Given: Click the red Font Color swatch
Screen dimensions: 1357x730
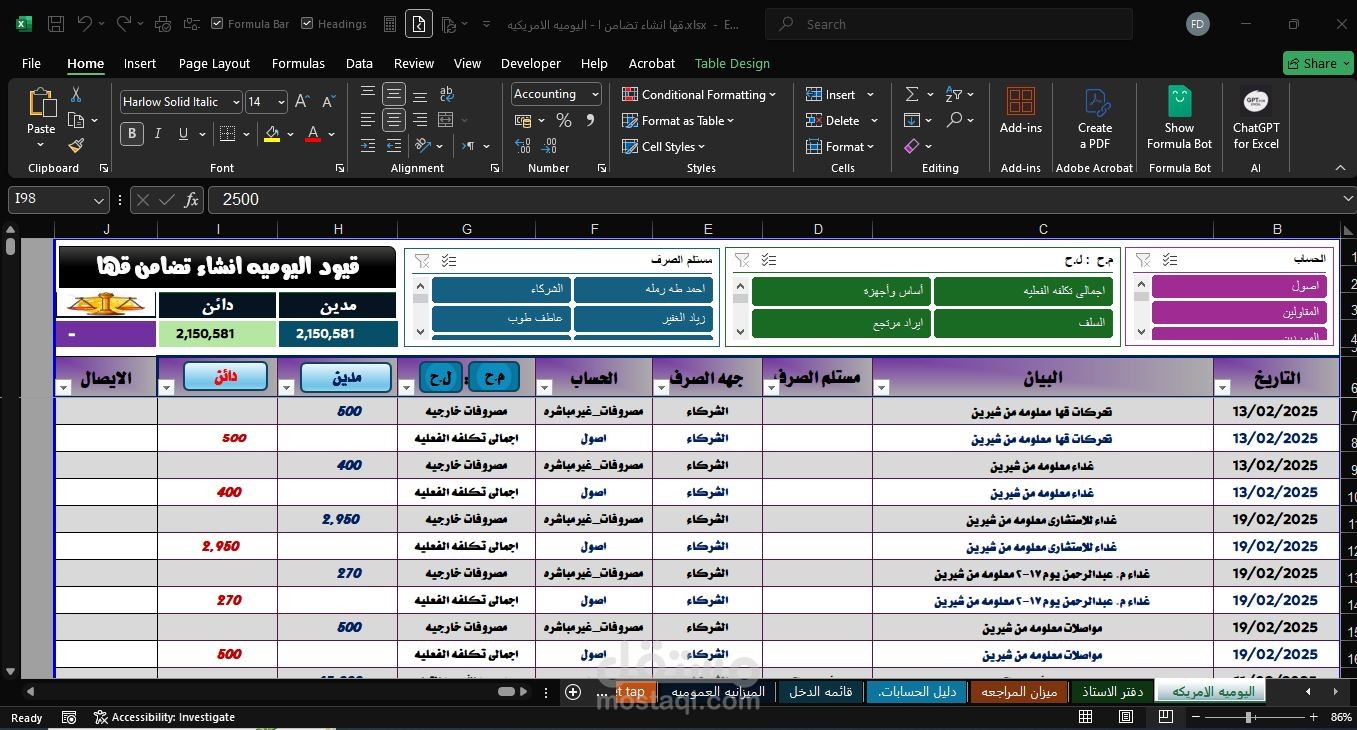Looking at the screenshot, I should pyautogui.click(x=313, y=134).
